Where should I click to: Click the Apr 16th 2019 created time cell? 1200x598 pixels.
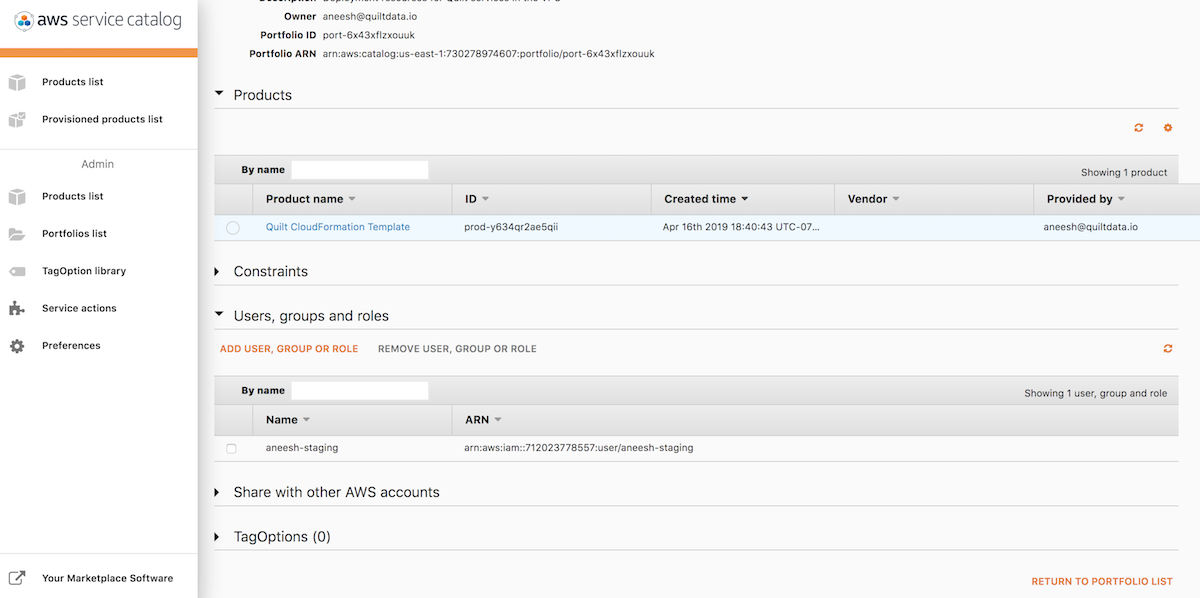(x=741, y=227)
